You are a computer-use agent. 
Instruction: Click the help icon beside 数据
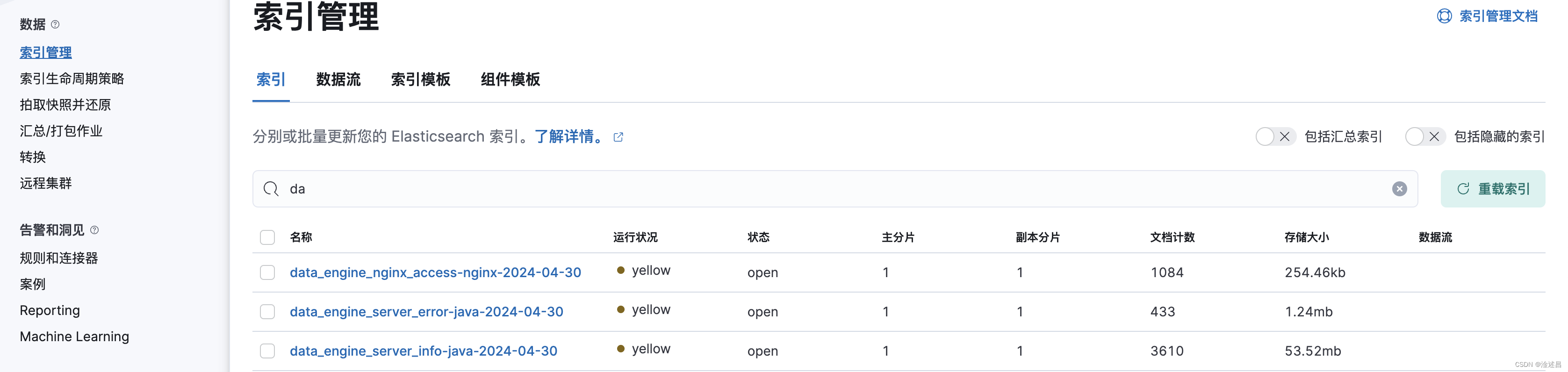55,24
